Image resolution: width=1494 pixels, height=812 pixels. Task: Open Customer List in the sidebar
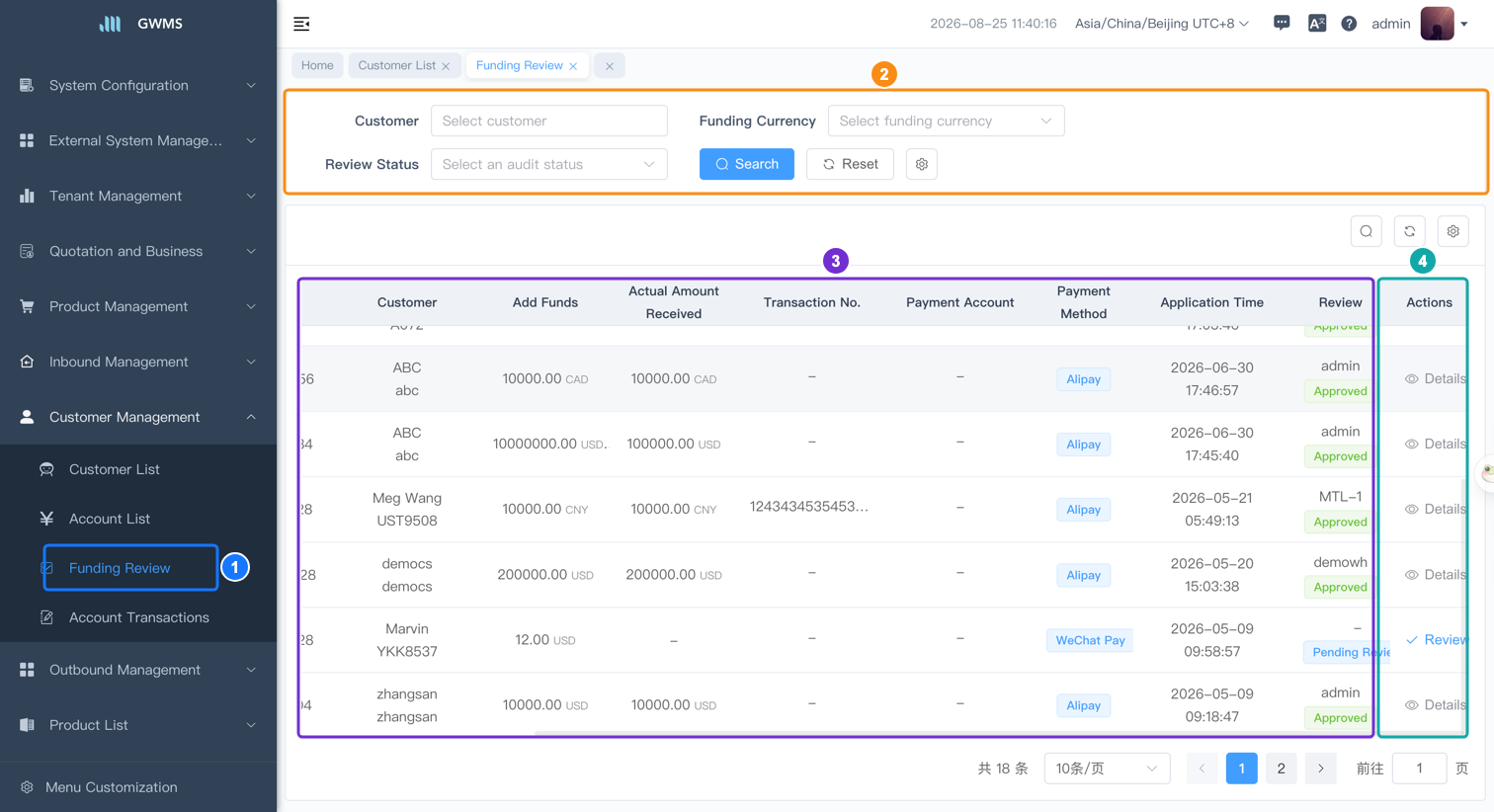pyautogui.click(x=138, y=469)
